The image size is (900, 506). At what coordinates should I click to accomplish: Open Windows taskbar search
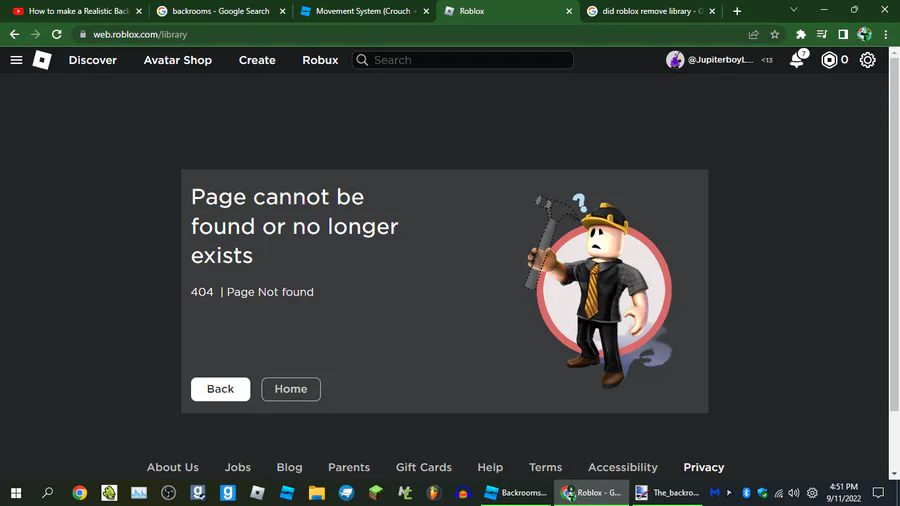pos(48,492)
